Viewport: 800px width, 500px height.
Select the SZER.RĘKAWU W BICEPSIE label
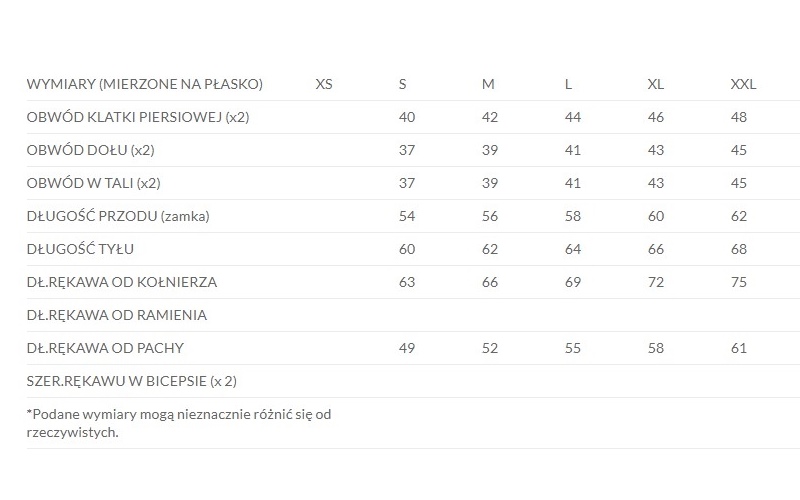coord(132,381)
